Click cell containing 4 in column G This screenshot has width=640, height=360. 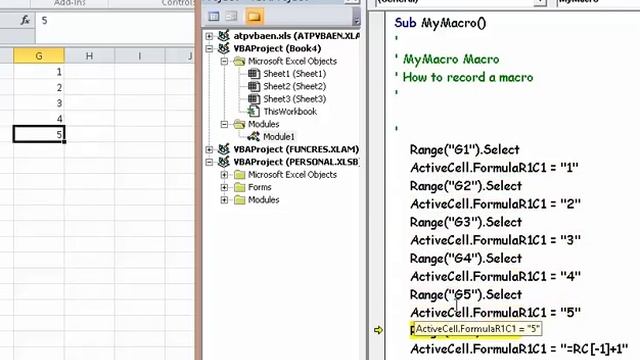click(x=39, y=119)
